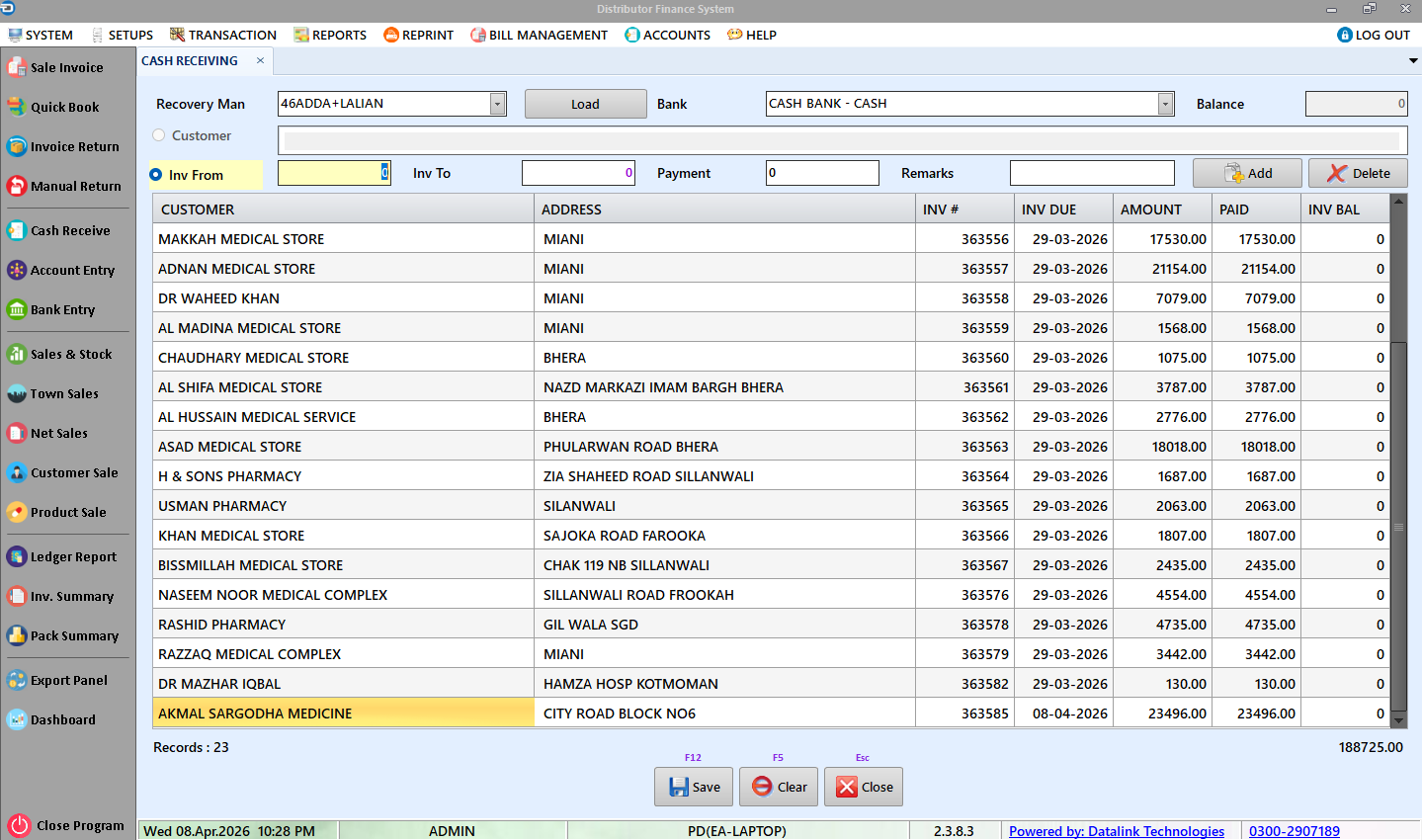Open the tab list arrow at top right
The width and height of the screenshot is (1422, 840).
pyautogui.click(x=1413, y=61)
